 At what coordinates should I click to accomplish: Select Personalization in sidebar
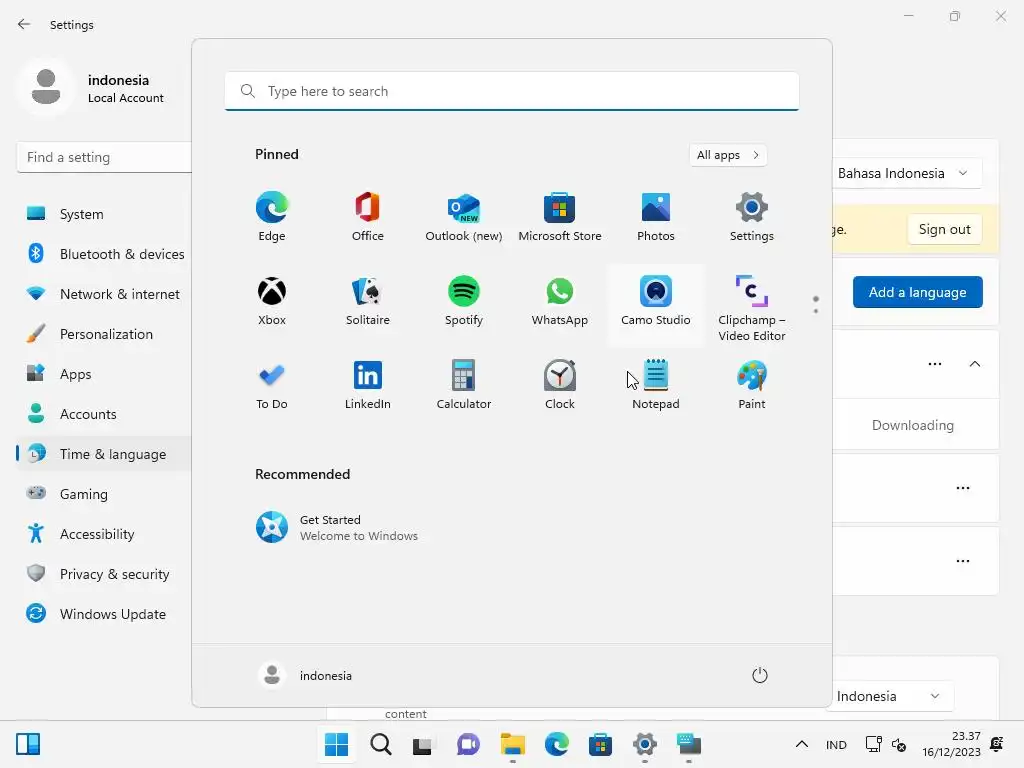point(104,334)
